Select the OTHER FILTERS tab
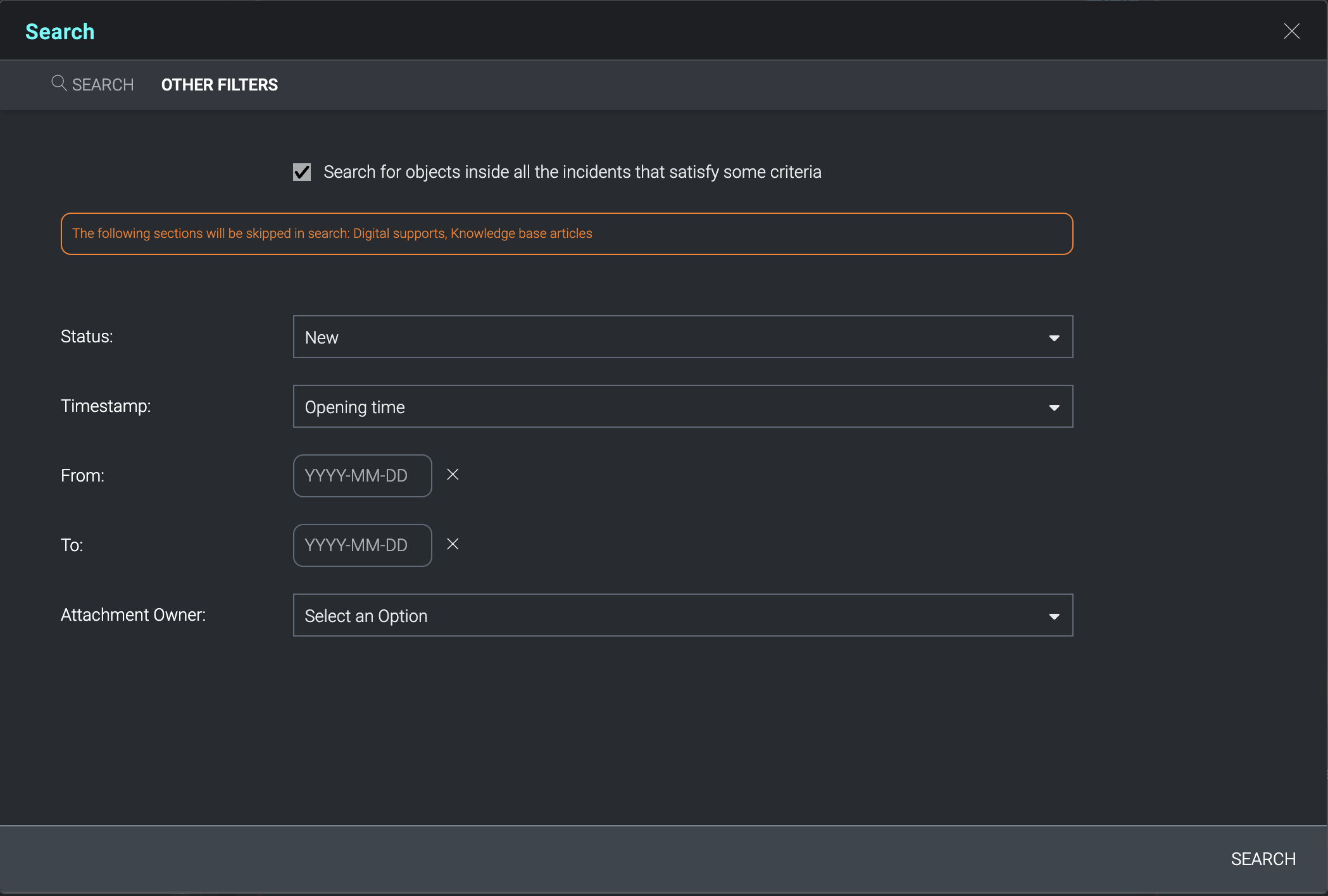The height and width of the screenshot is (896, 1328). 219,85
